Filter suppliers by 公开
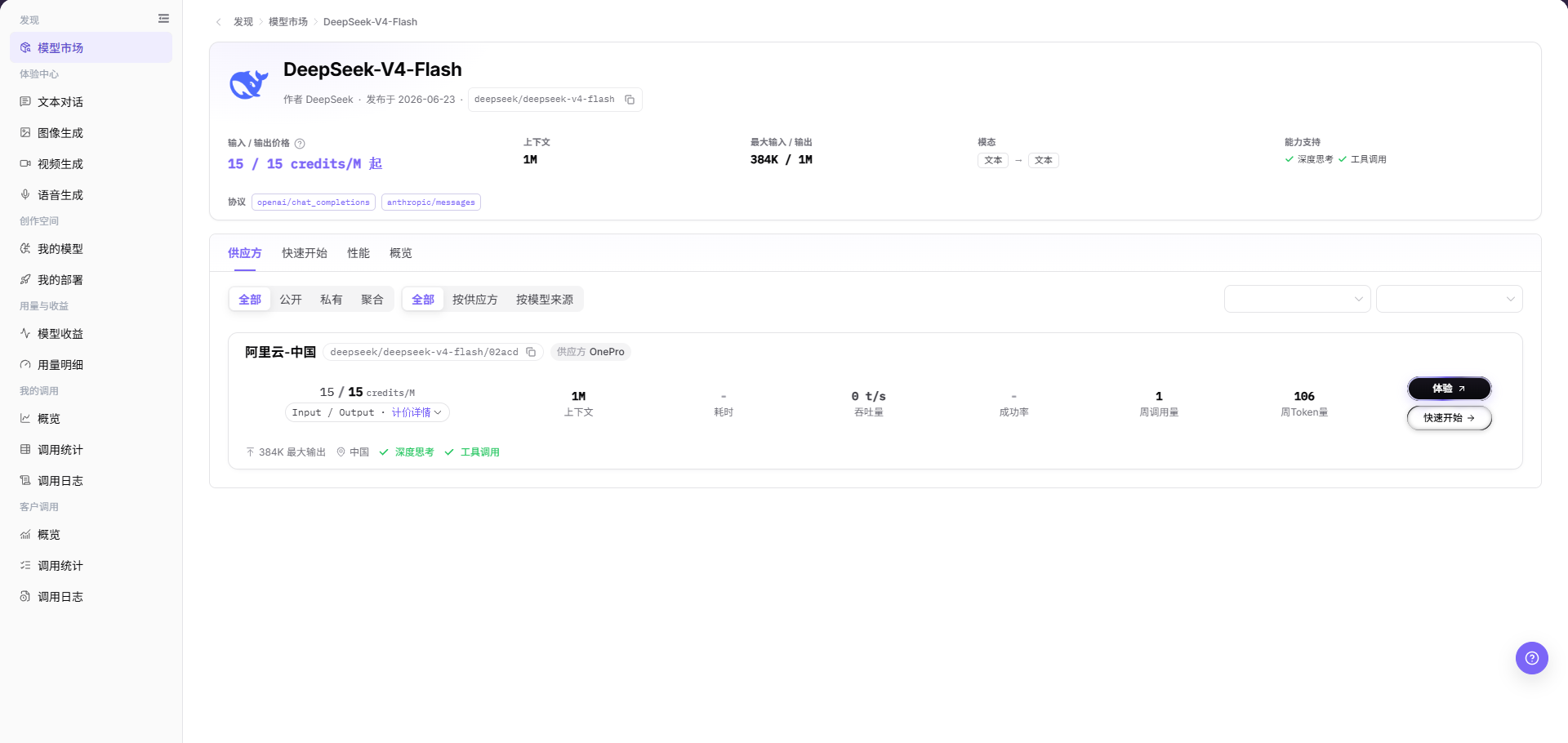This screenshot has width=1568, height=743. (291, 300)
